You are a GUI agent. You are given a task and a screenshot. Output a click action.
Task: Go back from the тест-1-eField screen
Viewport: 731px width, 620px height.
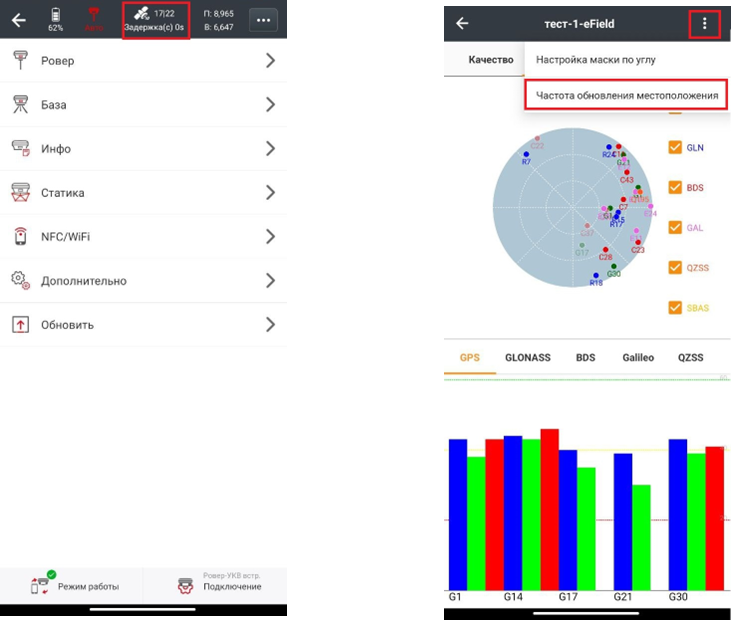click(x=462, y=23)
